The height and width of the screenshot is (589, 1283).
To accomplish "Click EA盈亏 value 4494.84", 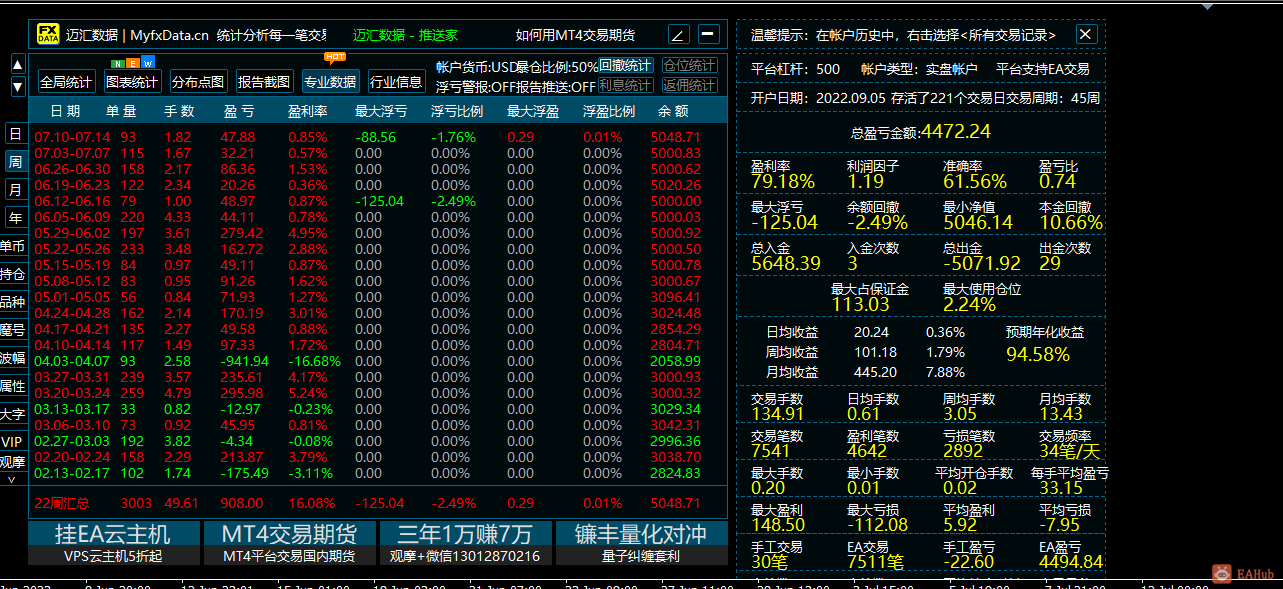I will 1071,562.
